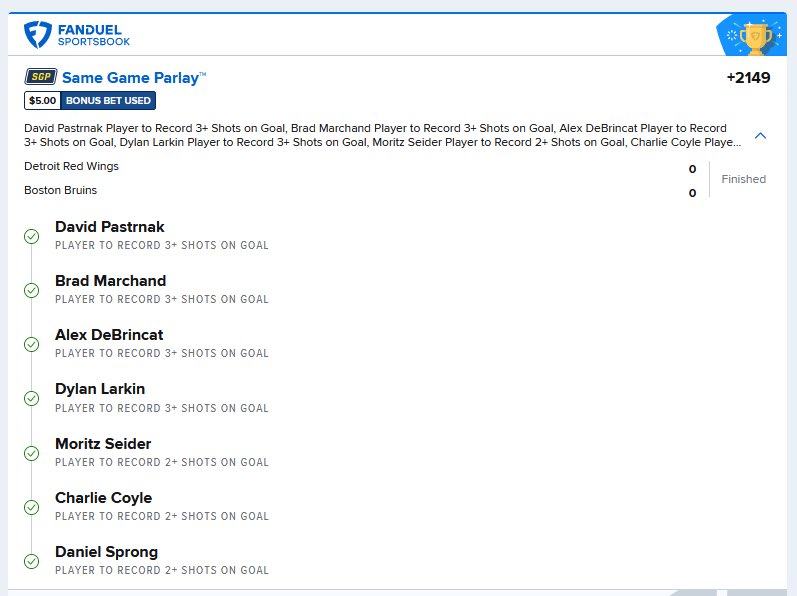Viewport: 797px width, 596px height.
Task: Open the Same Game Parlay title
Action: 134,78
